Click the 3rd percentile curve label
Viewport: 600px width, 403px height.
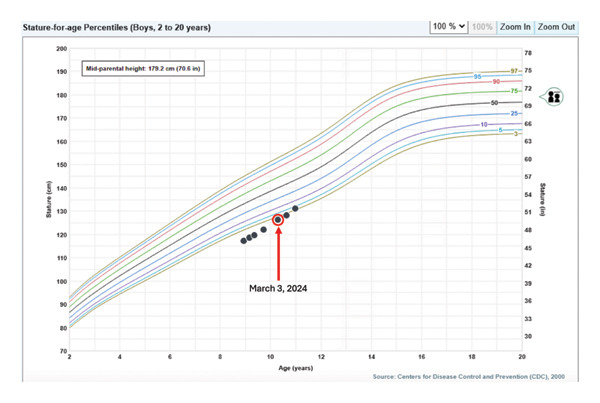click(516, 134)
